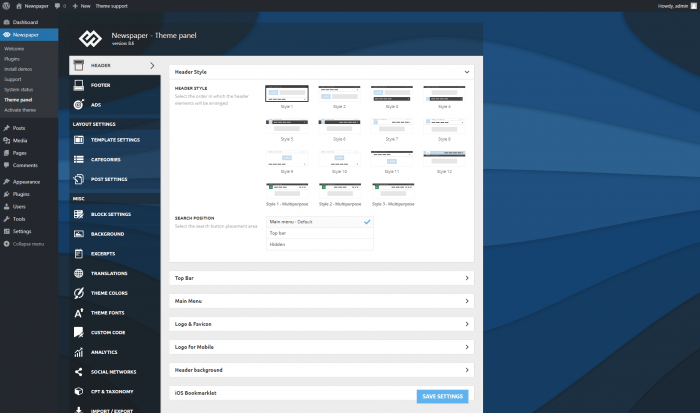Click the Theme Fonts icon
This screenshot has height=413, width=700.
pos(79,313)
